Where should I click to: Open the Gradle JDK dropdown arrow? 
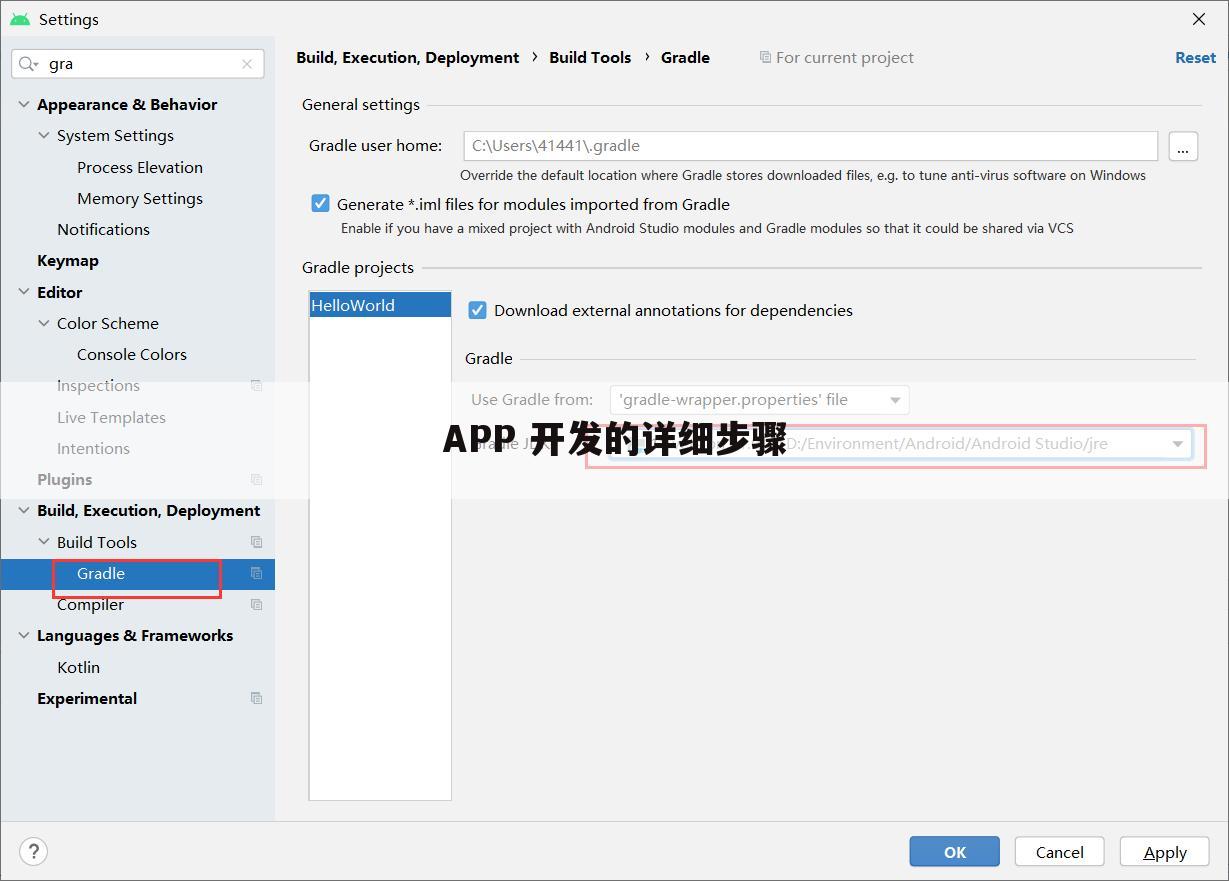pos(1177,444)
